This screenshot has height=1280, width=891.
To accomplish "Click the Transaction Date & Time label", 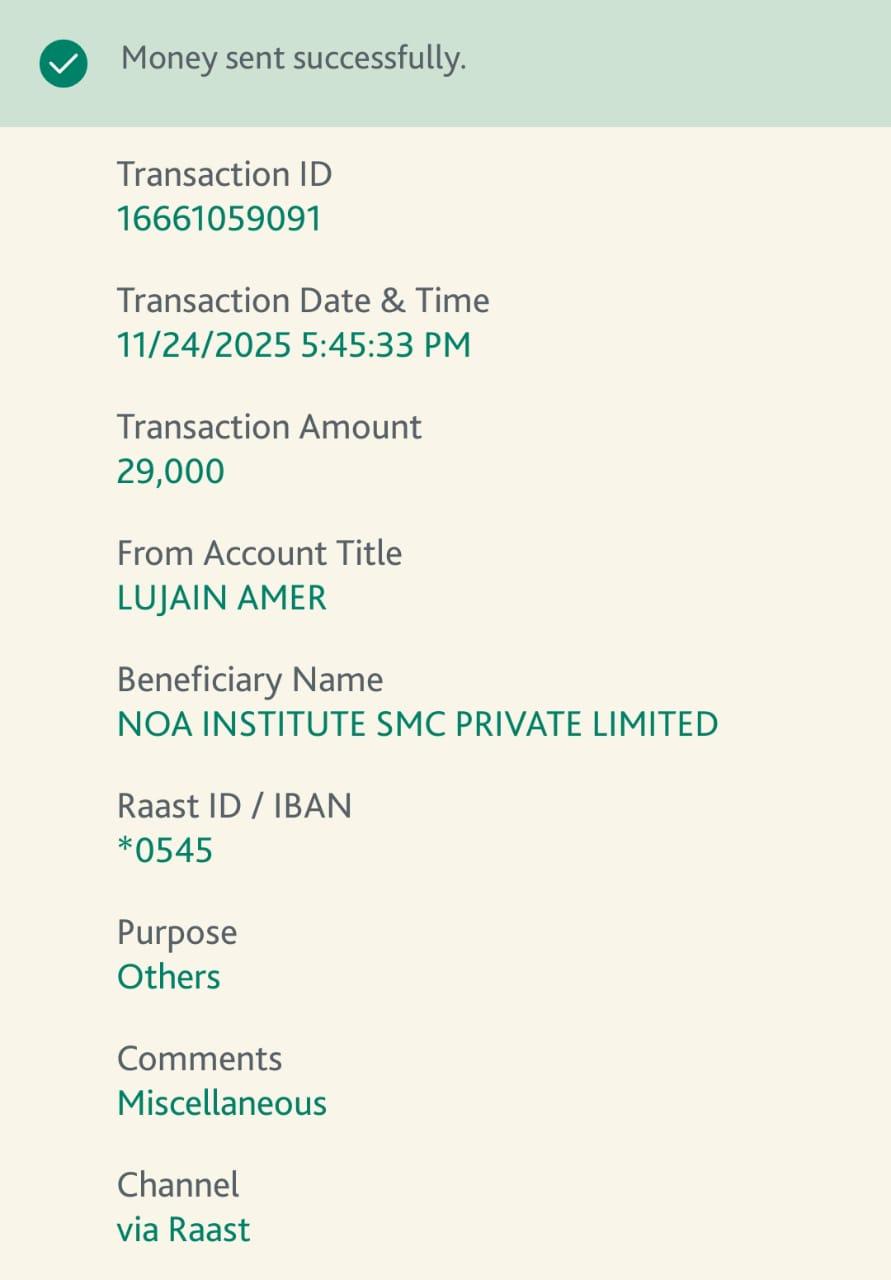I will (x=303, y=300).
